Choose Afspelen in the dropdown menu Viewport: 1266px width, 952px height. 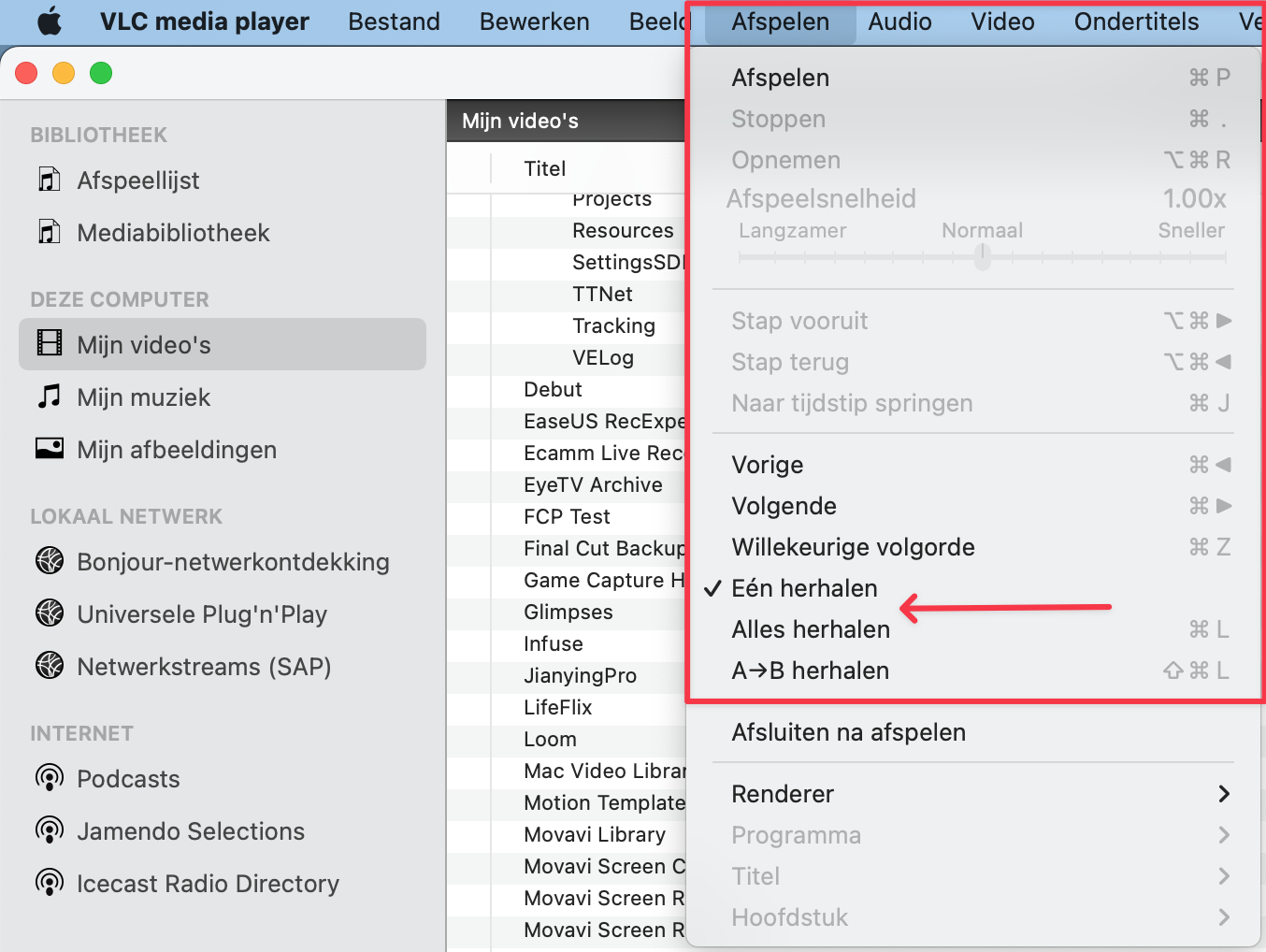click(973, 78)
